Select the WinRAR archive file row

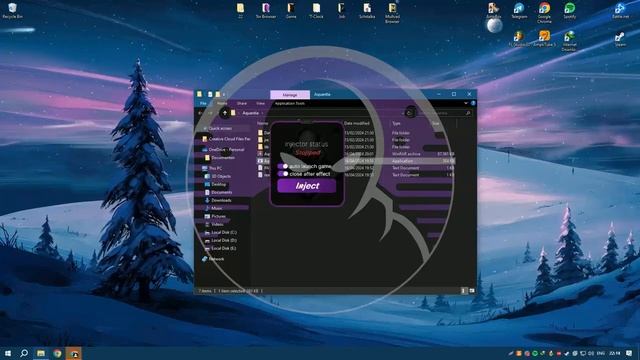[x=356, y=154]
